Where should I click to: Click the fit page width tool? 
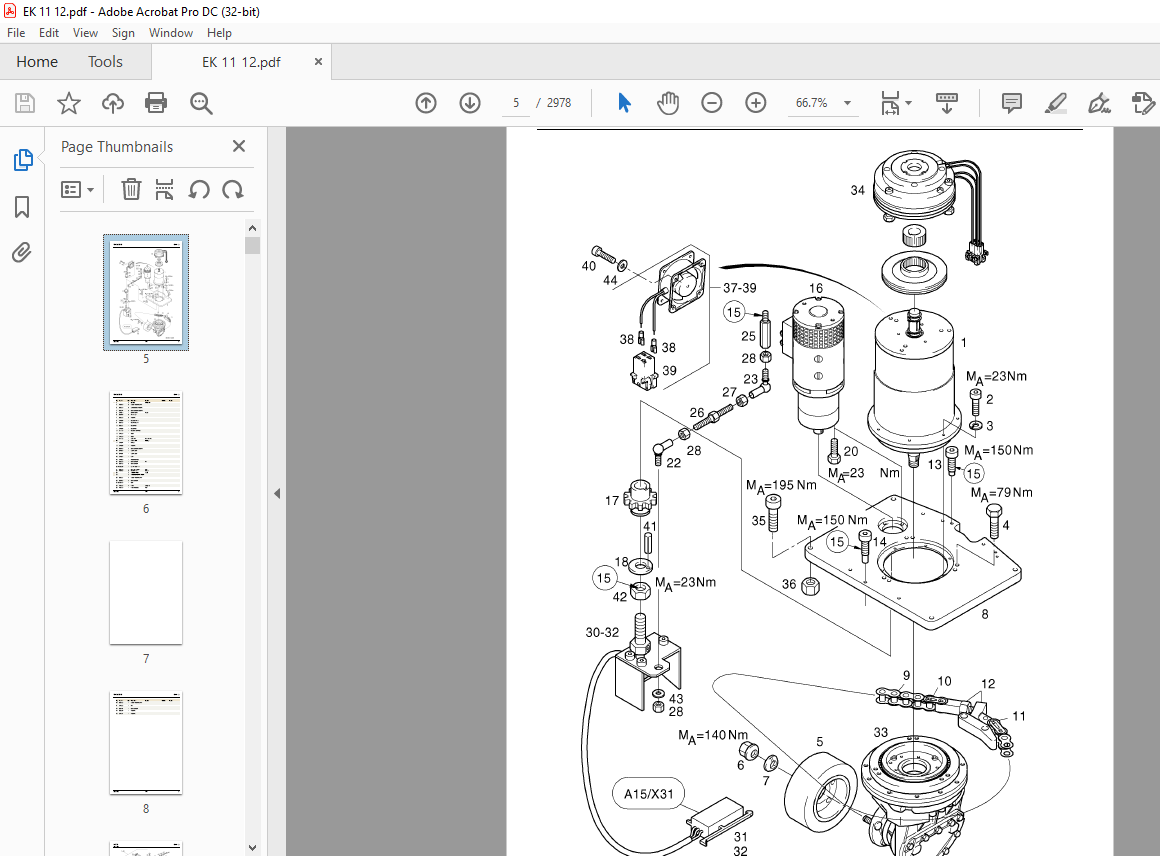coord(891,103)
